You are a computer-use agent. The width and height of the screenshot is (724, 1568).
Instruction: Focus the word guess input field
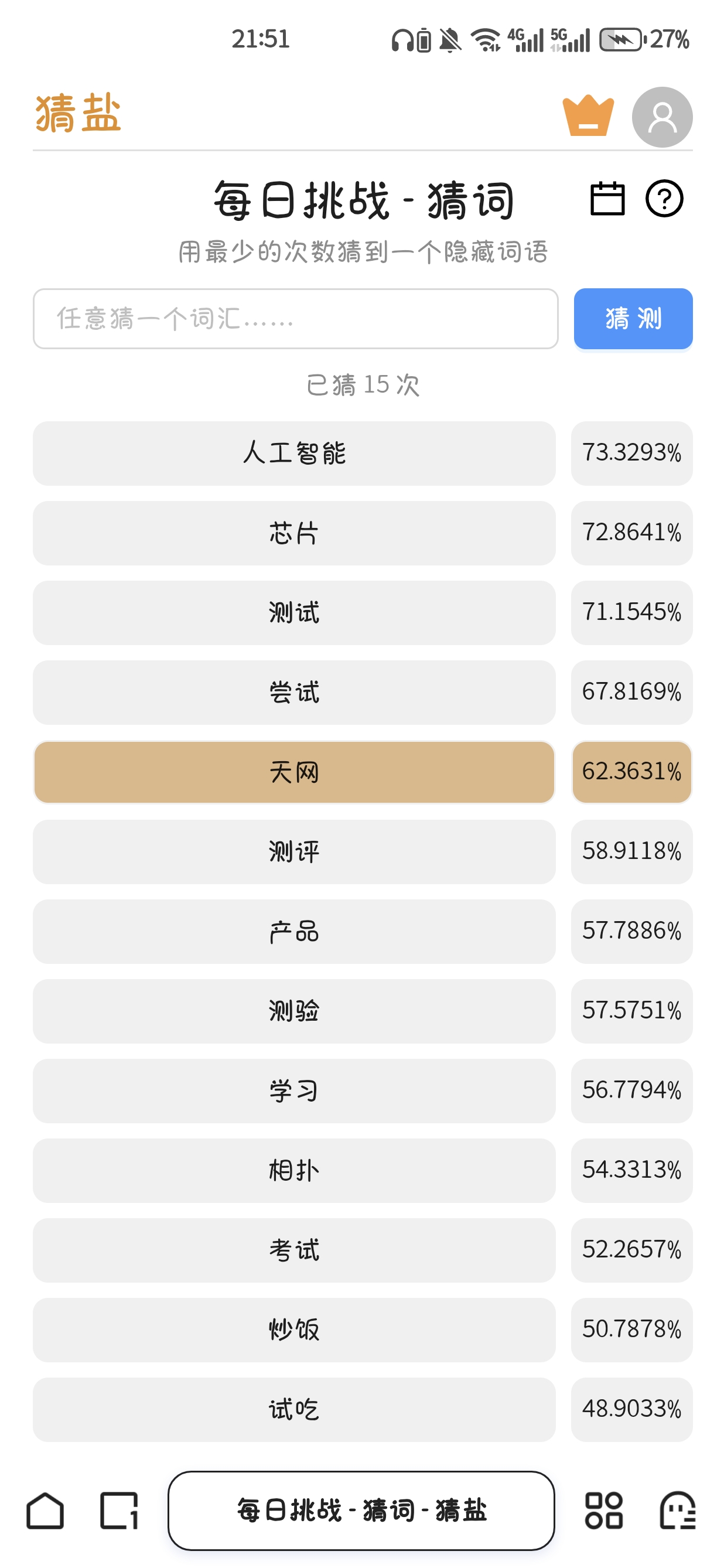pos(295,319)
